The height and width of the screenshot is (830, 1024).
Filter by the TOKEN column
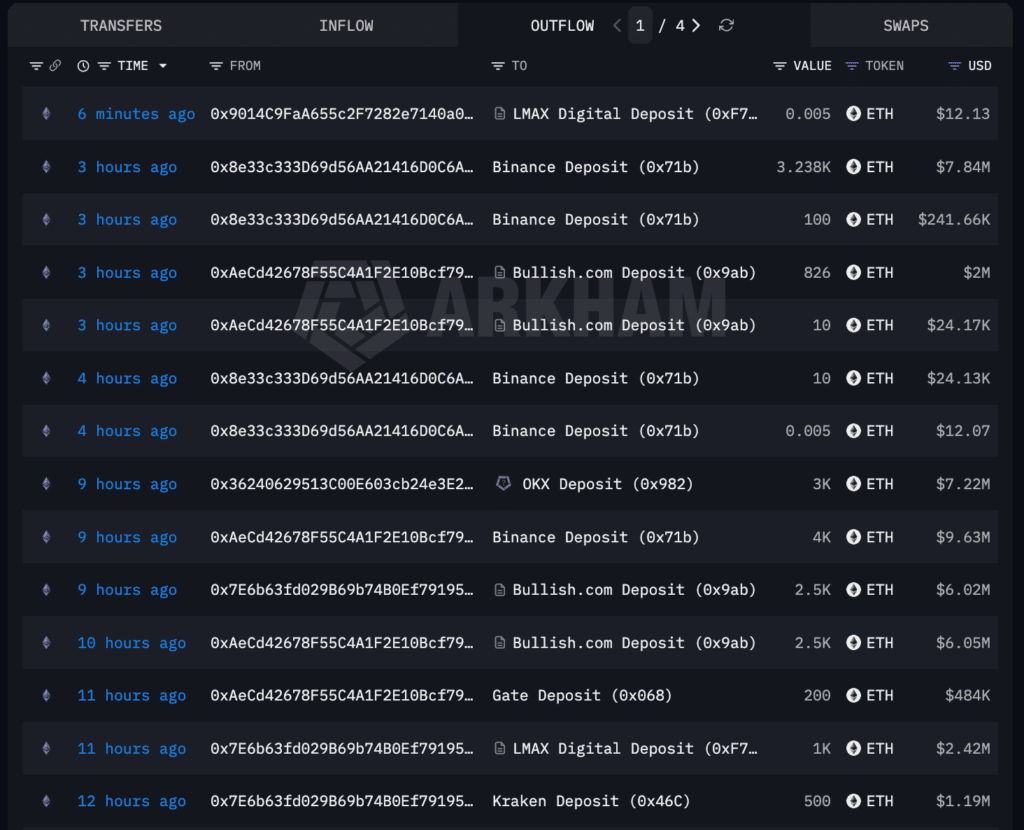(x=852, y=66)
